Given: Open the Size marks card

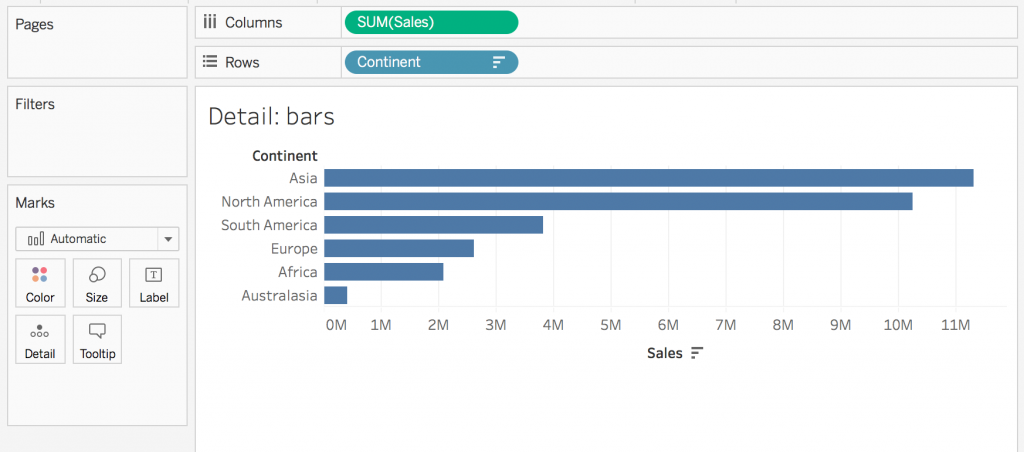Looking at the screenshot, I should pos(97,283).
